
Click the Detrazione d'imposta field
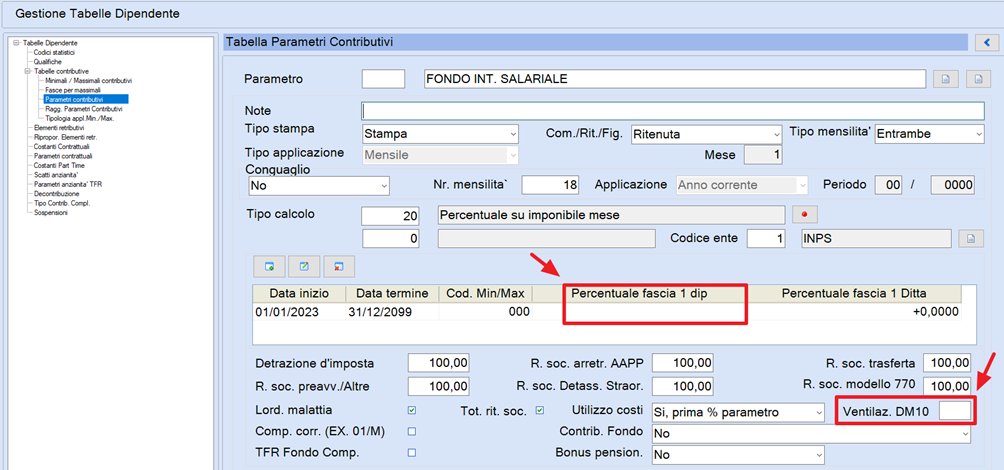439,363
